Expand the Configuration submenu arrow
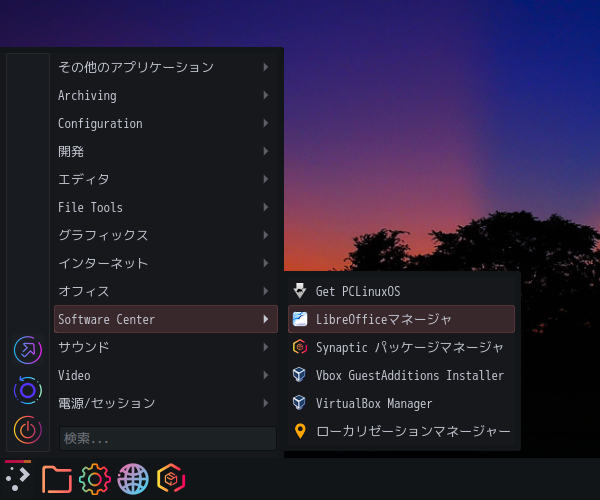This screenshot has width=600, height=500. point(266,123)
